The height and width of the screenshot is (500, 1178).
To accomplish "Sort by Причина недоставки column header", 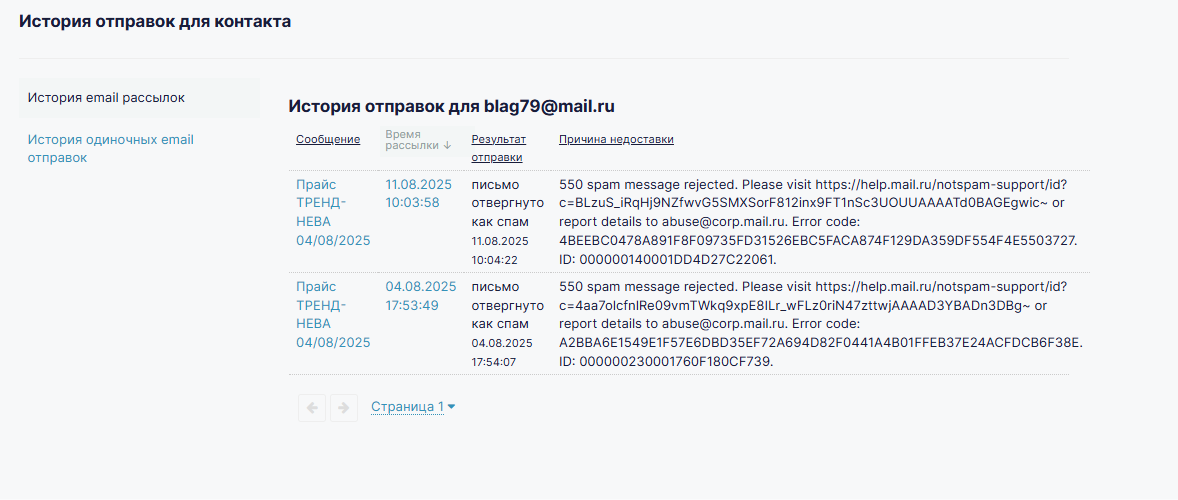I will [x=616, y=139].
